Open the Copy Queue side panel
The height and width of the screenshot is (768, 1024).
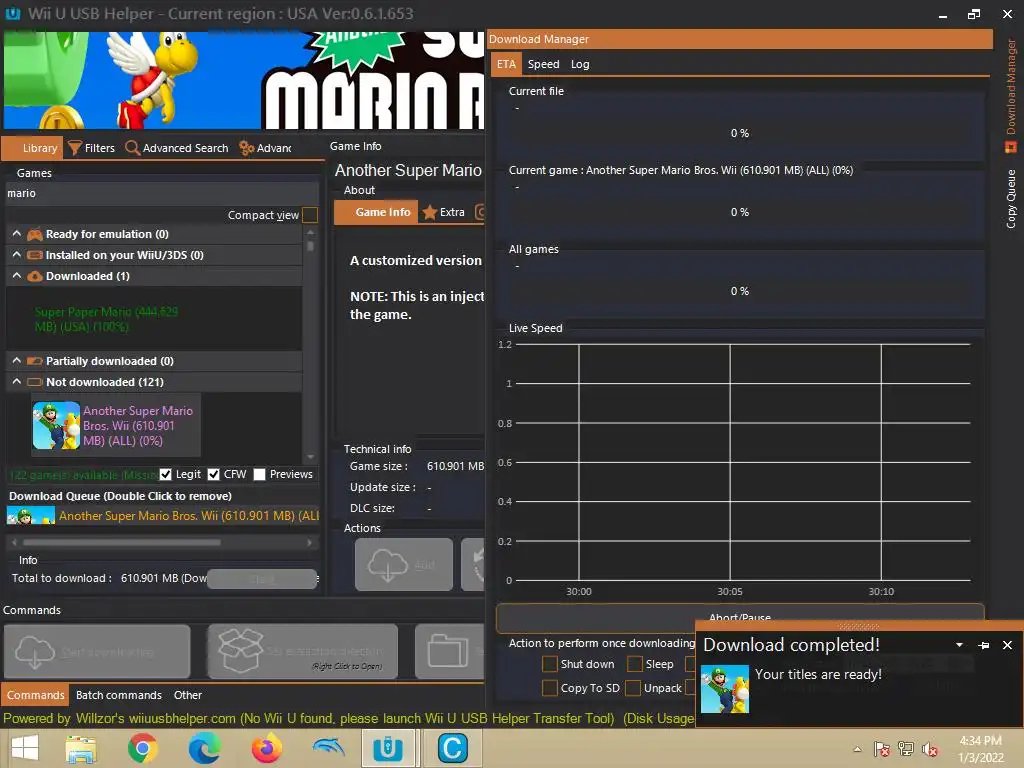(x=1010, y=199)
